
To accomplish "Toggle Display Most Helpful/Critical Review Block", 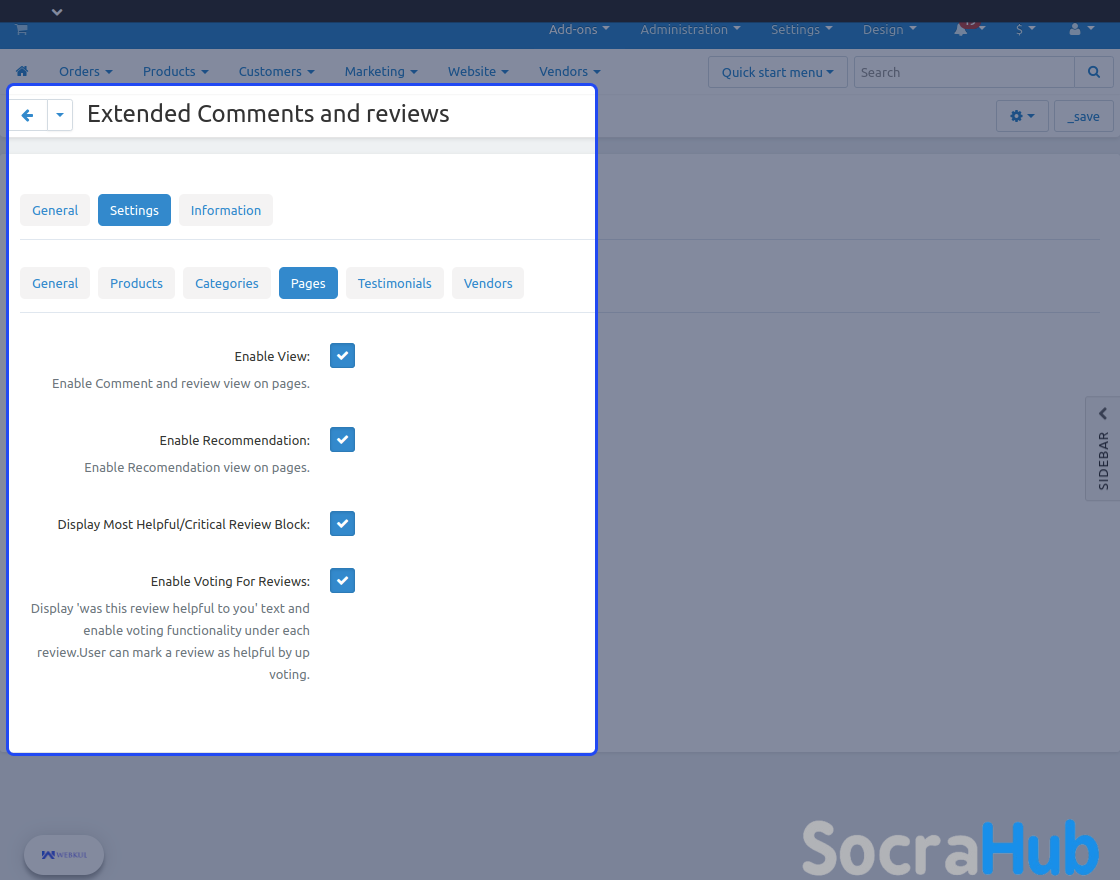I will (x=342, y=524).
